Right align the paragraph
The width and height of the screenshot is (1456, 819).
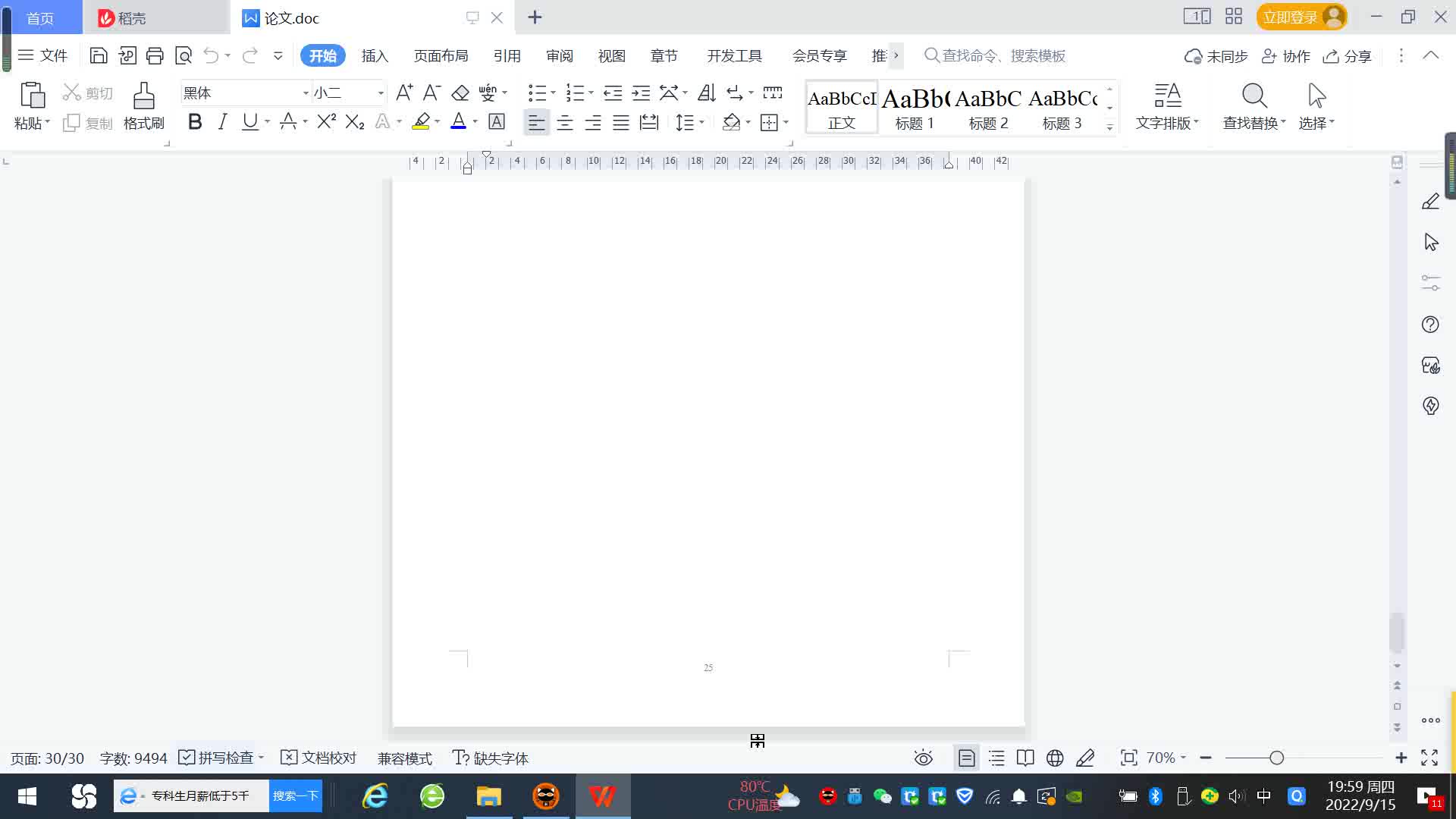tap(593, 122)
